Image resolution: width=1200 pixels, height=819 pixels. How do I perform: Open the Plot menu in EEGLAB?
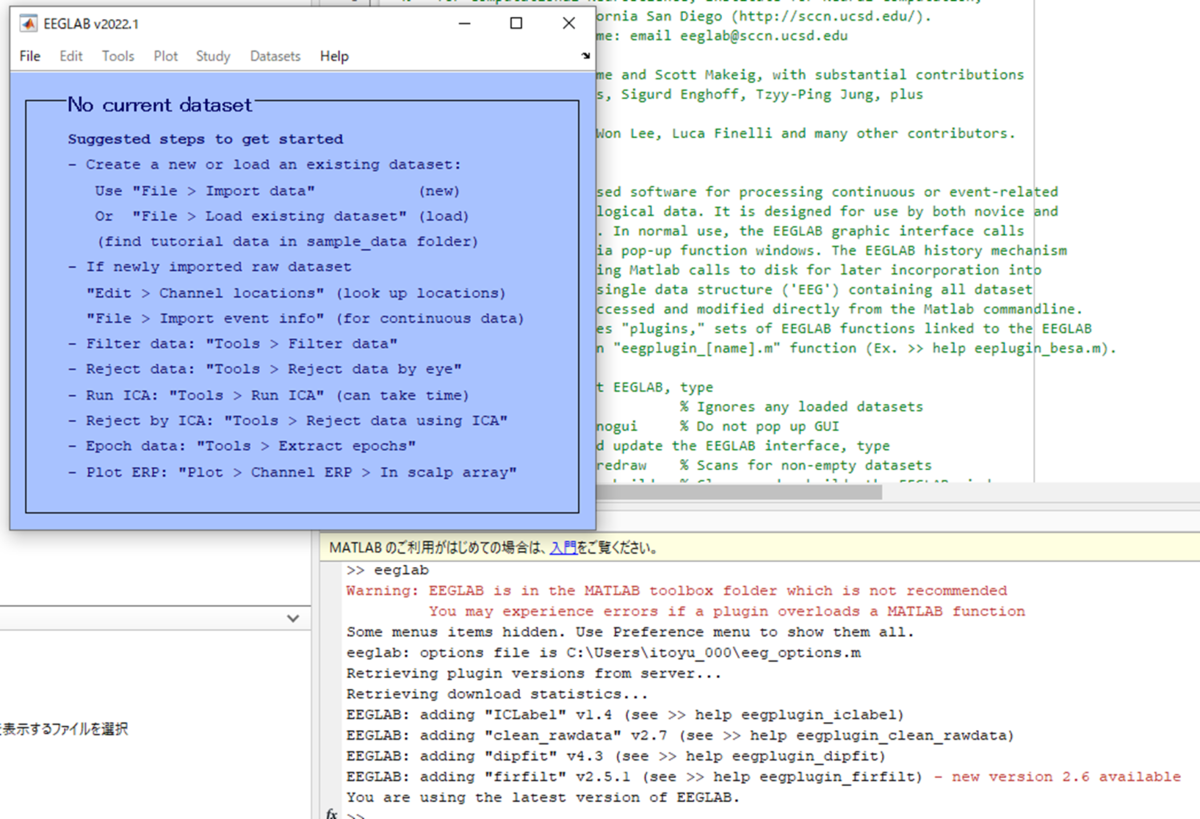tap(166, 56)
